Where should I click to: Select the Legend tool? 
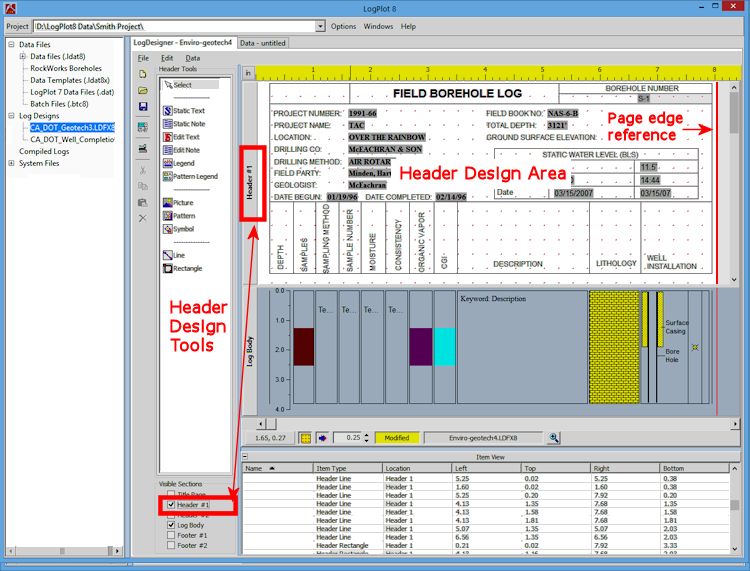coord(178,163)
